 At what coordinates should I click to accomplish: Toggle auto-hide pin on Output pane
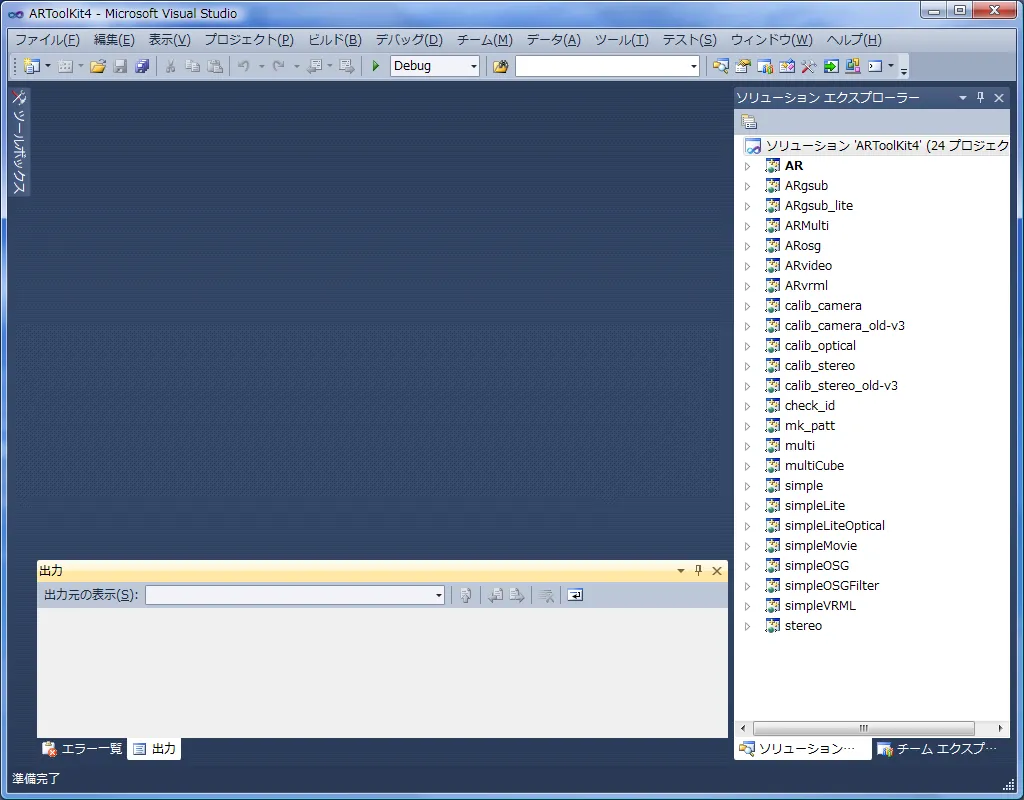[698, 570]
